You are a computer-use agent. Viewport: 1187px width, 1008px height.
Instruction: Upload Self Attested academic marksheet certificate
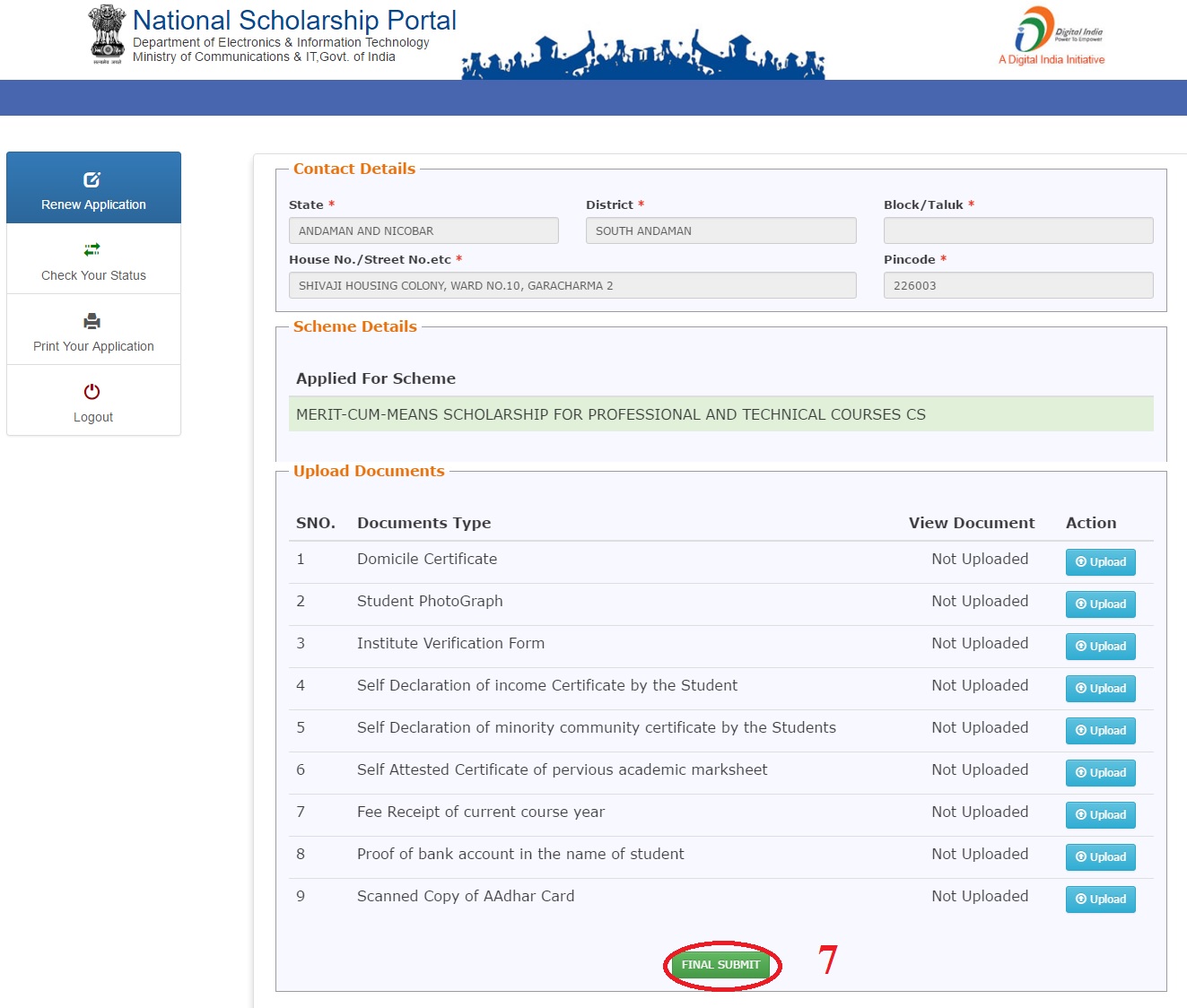point(1100,773)
